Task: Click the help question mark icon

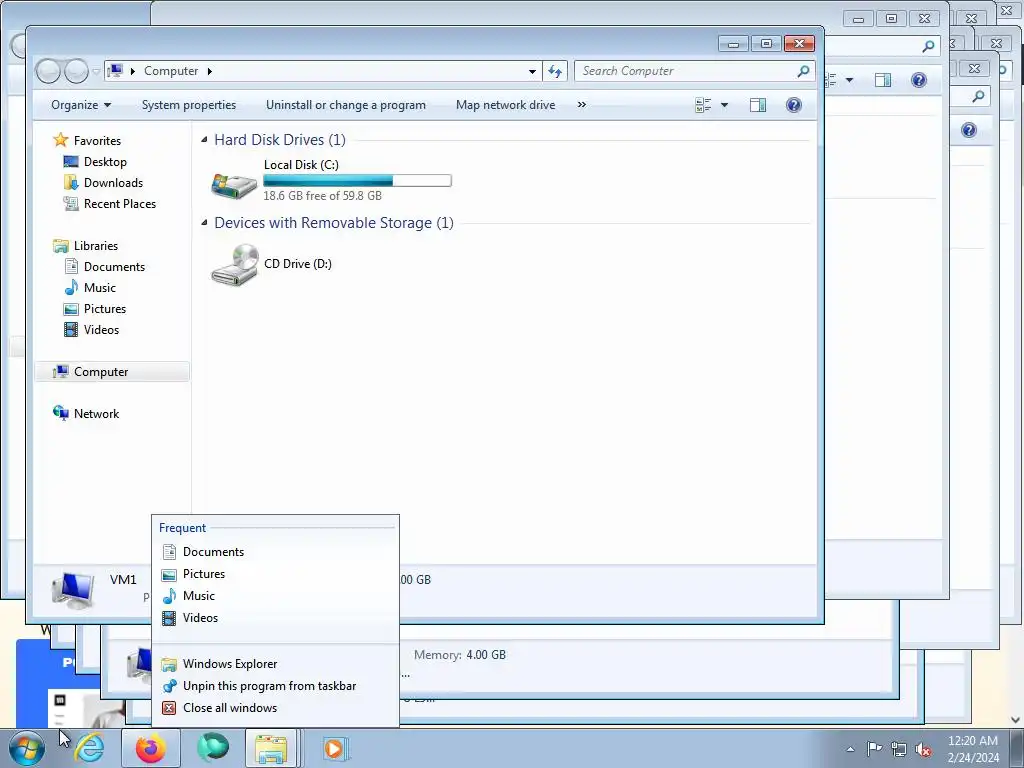Action: click(793, 105)
